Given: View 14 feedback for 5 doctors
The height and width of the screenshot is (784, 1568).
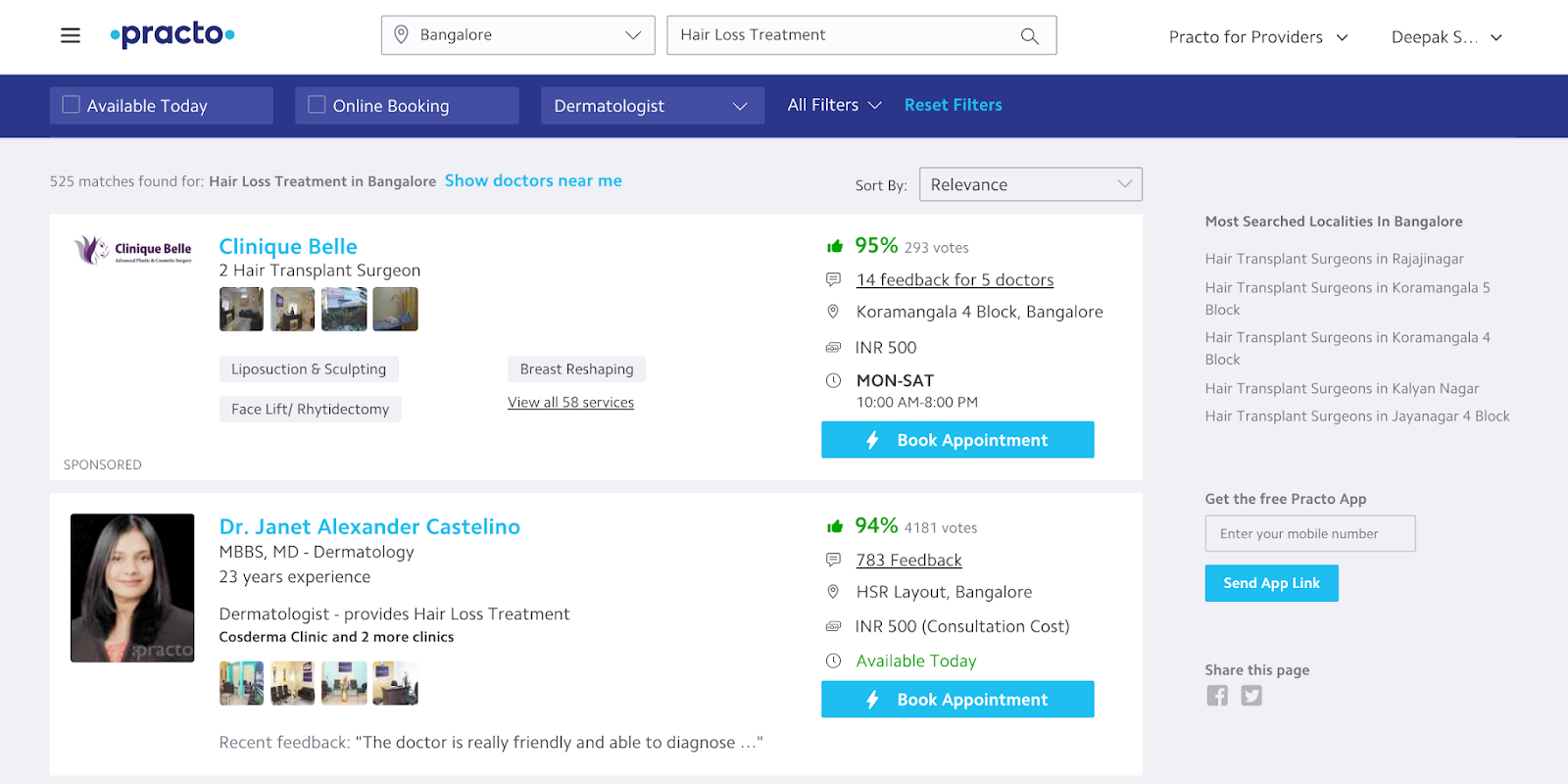Looking at the screenshot, I should pos(955,280).
